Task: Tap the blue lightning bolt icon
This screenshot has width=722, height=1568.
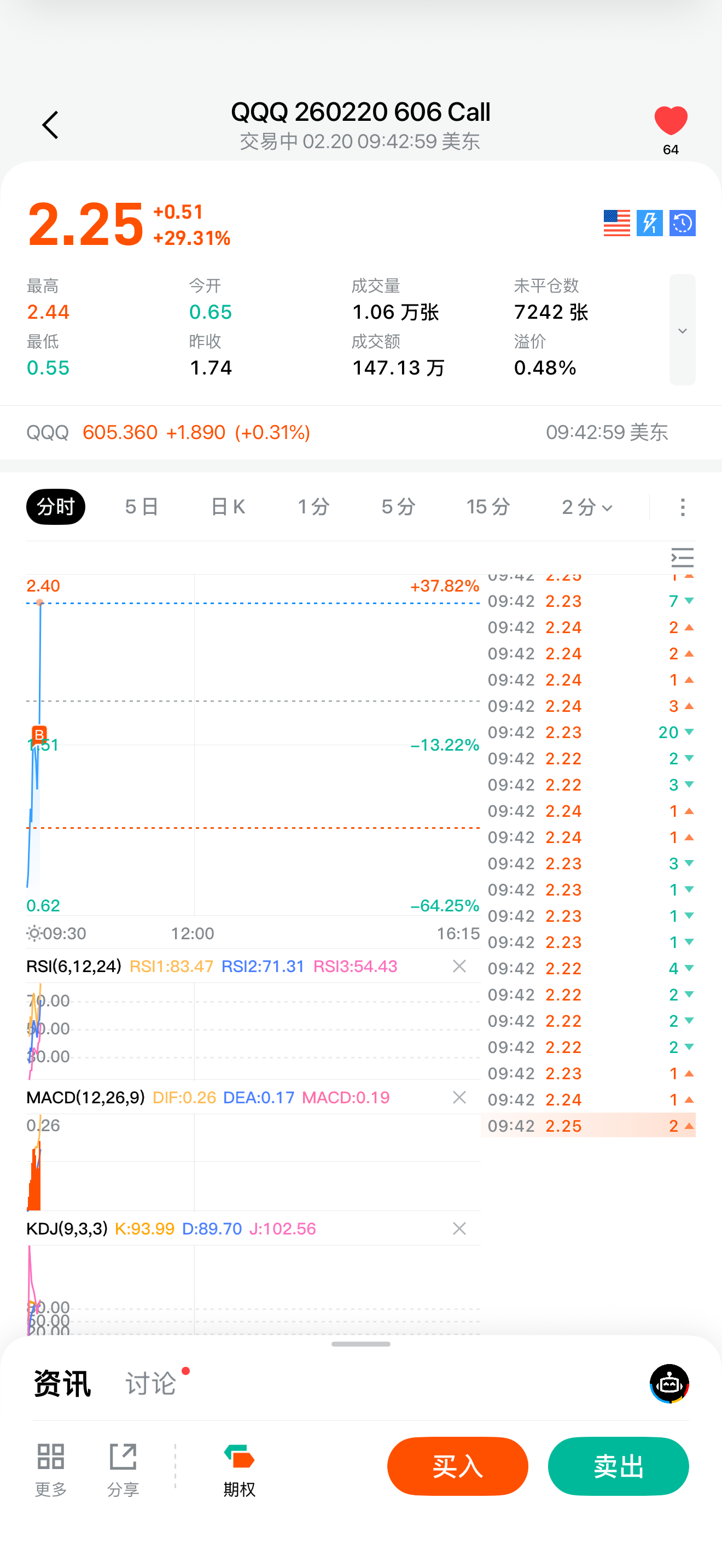Action: 649,224
